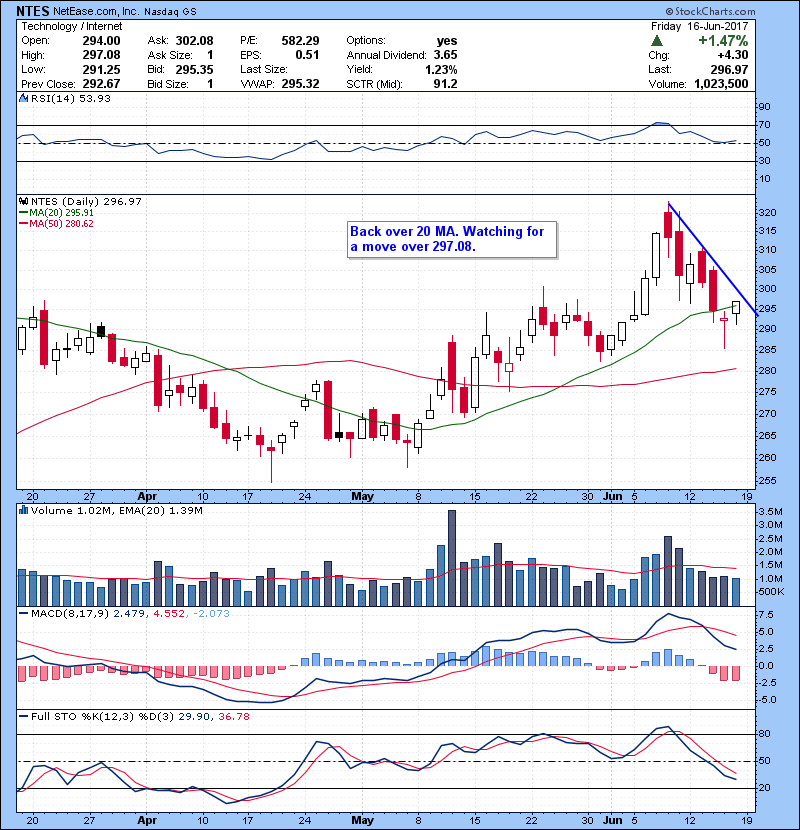Click the NTES Daily candlestick legend icon
The height and width of the screenshot is (830, 800).
pyautogui.click(x=23, y=201)
